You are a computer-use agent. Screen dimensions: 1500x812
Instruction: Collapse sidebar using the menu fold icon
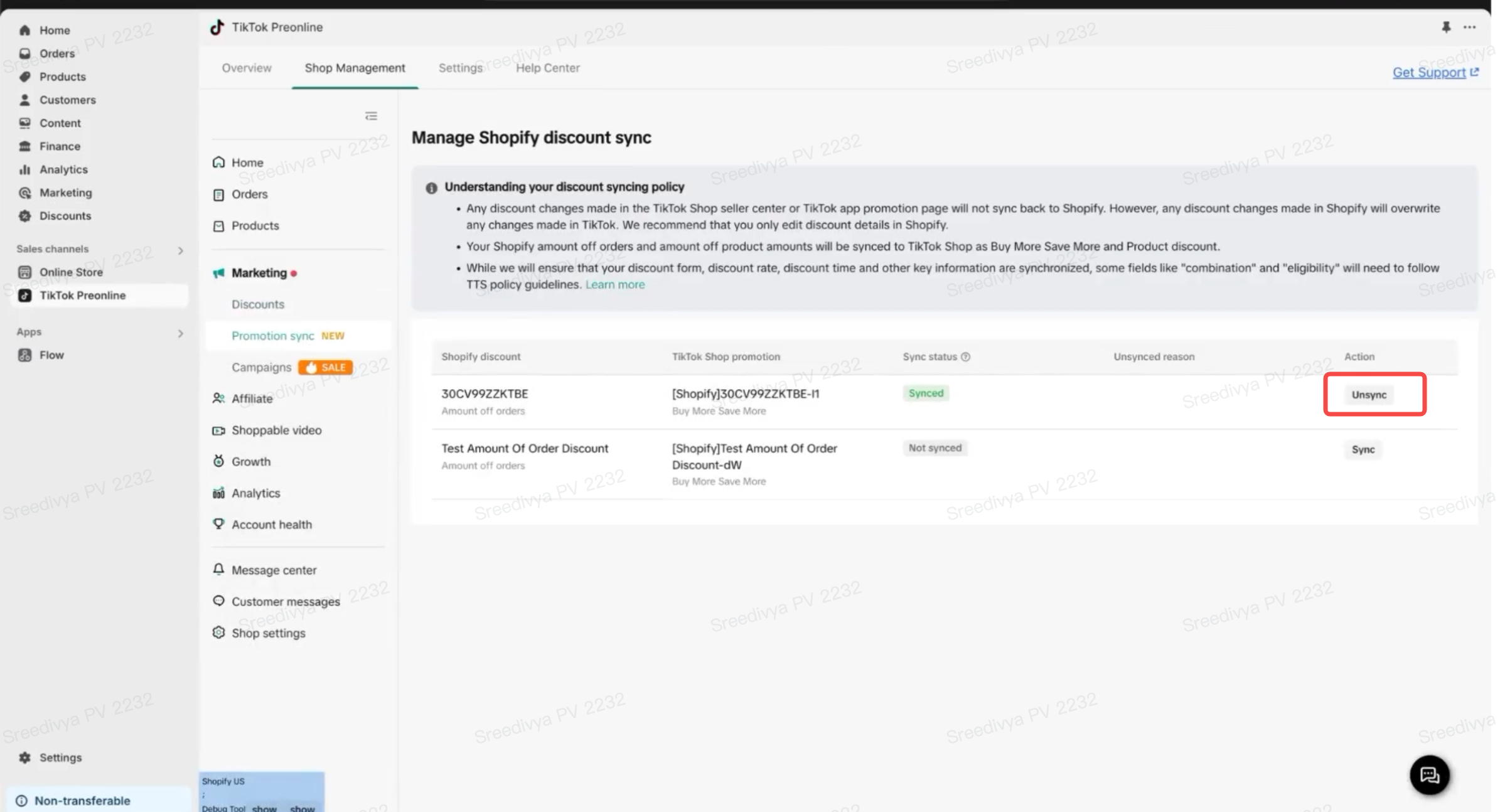pos(371,116)
